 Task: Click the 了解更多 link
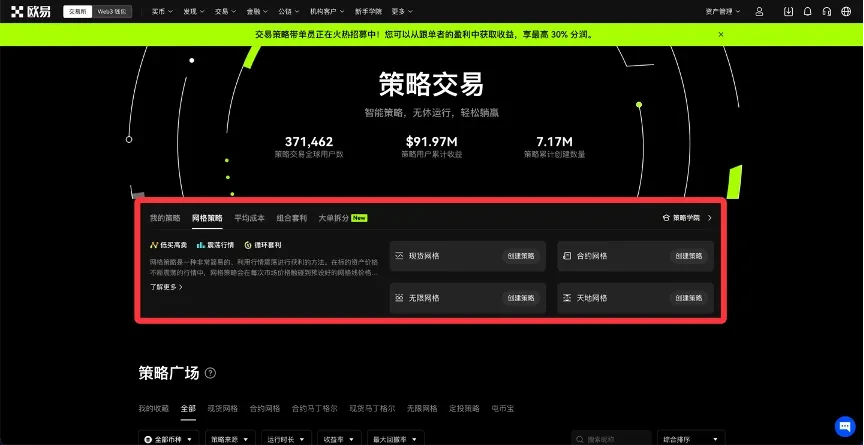pyautogui.click(x=166, y=287)
